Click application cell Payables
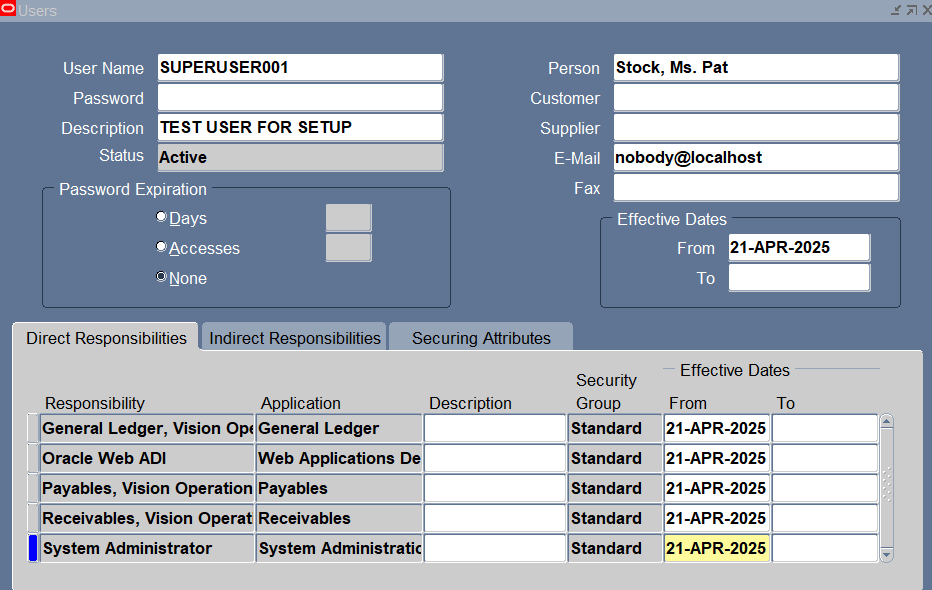932x590 pixels. tap(339, 488)
